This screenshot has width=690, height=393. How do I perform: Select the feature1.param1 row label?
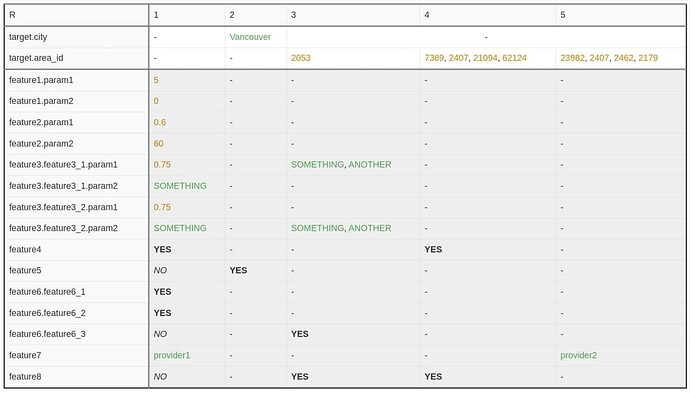(41, 80)
